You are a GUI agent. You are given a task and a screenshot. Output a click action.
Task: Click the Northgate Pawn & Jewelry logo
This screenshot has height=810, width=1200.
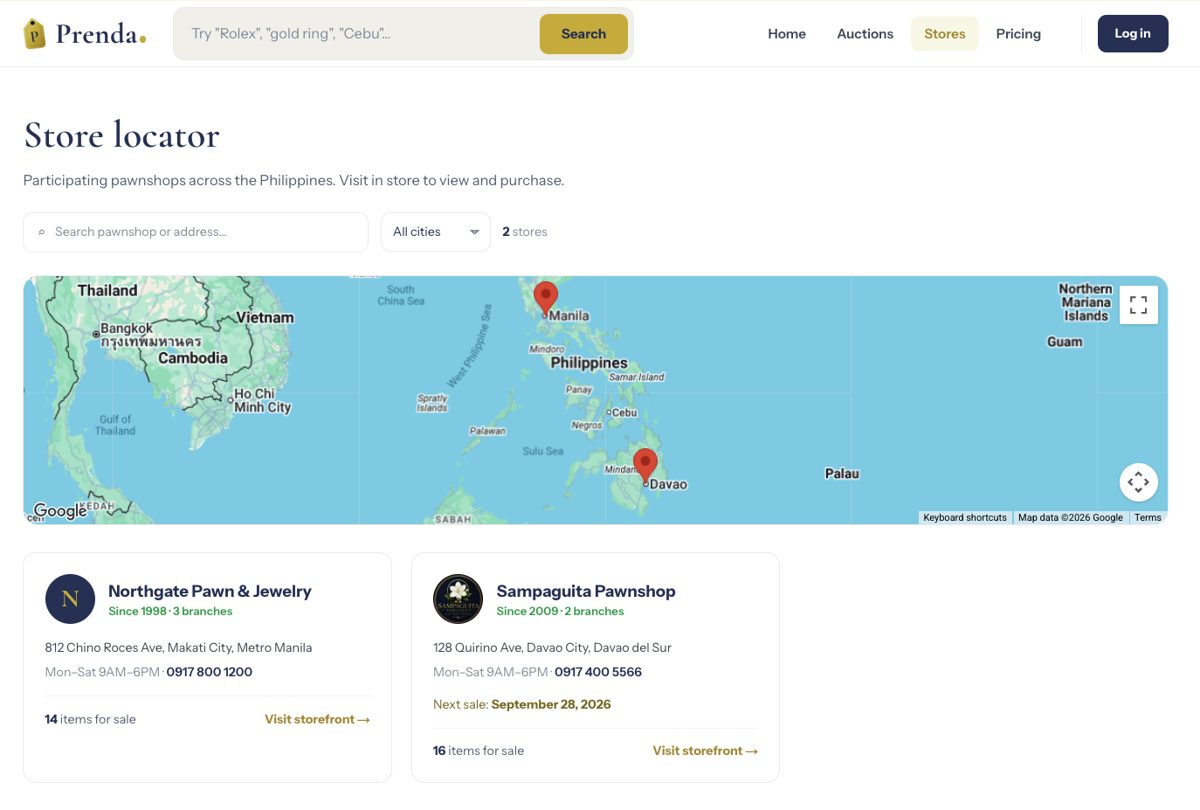(x=70, y=599)
